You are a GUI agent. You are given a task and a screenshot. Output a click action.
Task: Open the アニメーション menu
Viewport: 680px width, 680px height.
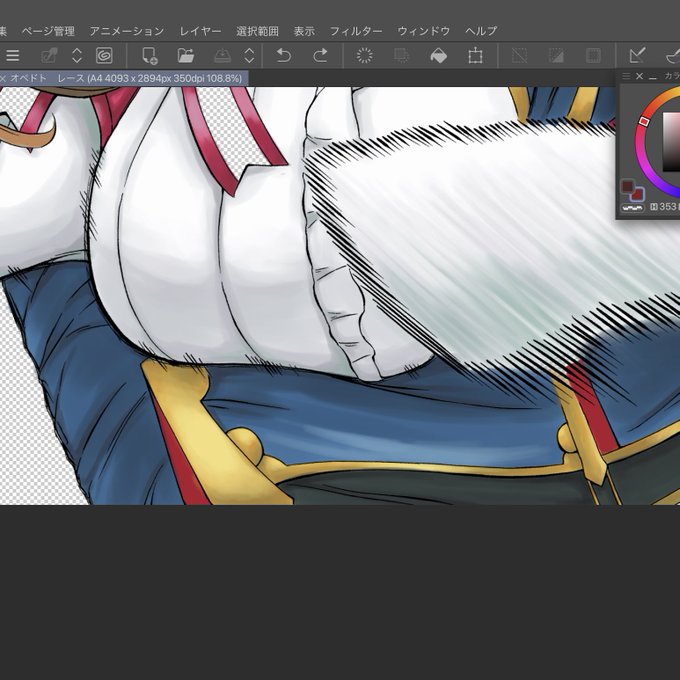coord(127,31)
